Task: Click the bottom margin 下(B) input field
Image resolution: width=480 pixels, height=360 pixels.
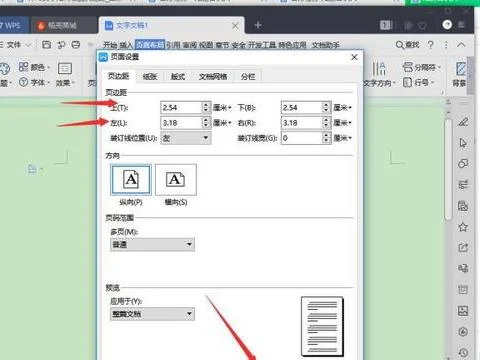Action: coord(301,108)
